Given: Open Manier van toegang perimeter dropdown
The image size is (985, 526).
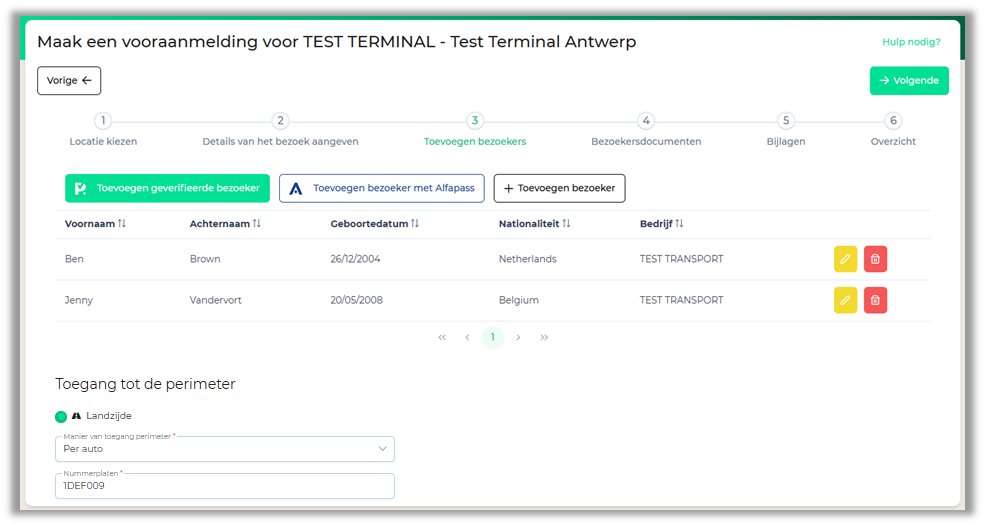Looking at the screenshot, I should 225,449.
